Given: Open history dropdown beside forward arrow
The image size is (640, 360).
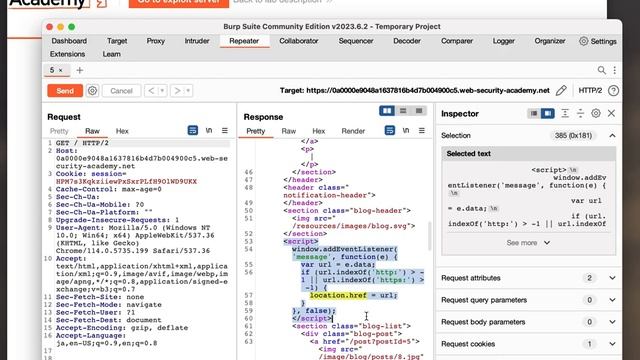Looking at the screenshot, I should [188, 91].
